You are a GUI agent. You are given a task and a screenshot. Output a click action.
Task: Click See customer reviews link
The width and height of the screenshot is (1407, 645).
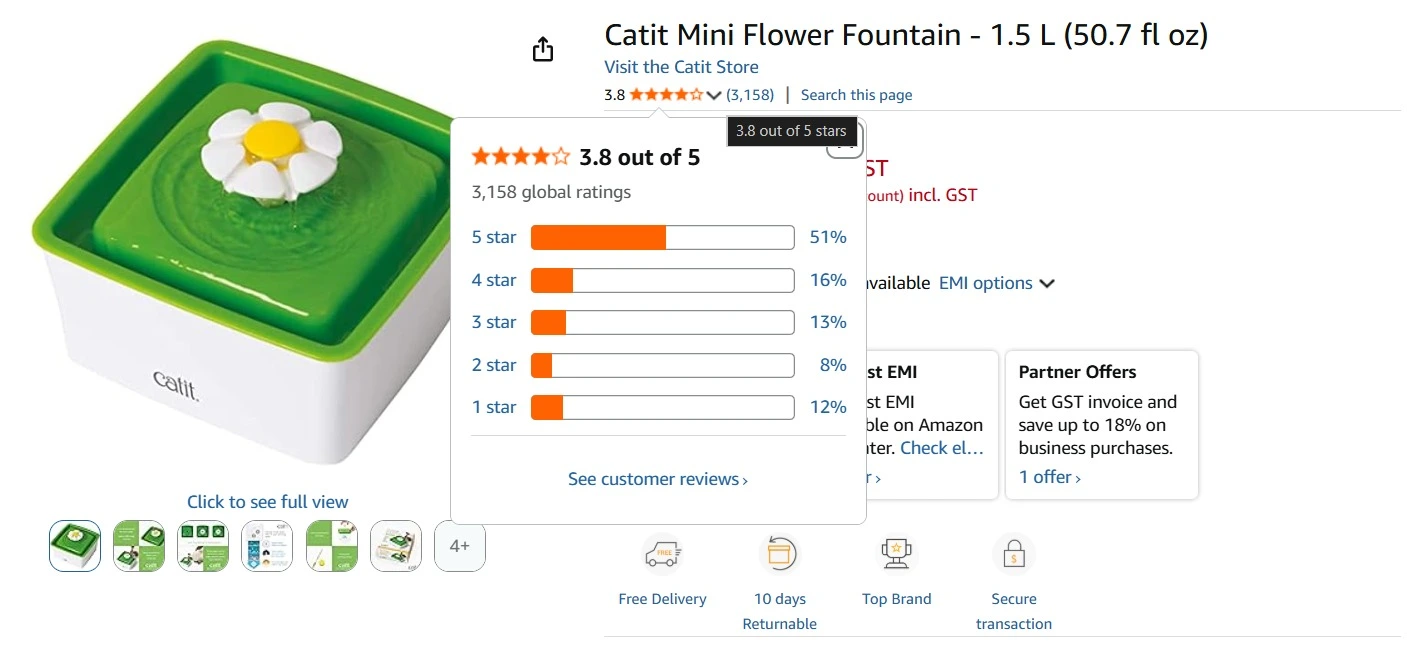(x=657, y=479)
